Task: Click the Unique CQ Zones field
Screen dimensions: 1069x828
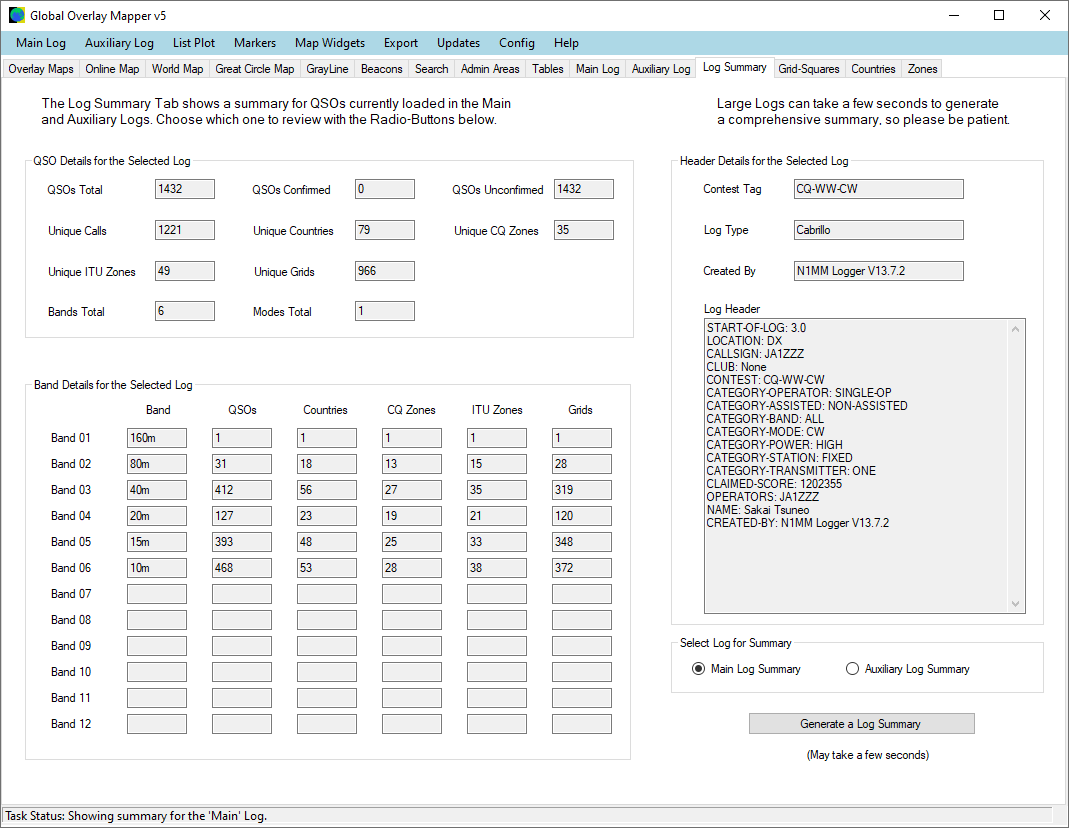Action: point(584,230)
